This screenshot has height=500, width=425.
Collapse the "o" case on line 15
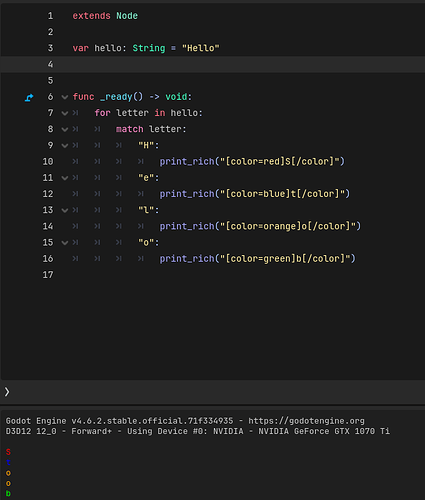pos(65,243)
